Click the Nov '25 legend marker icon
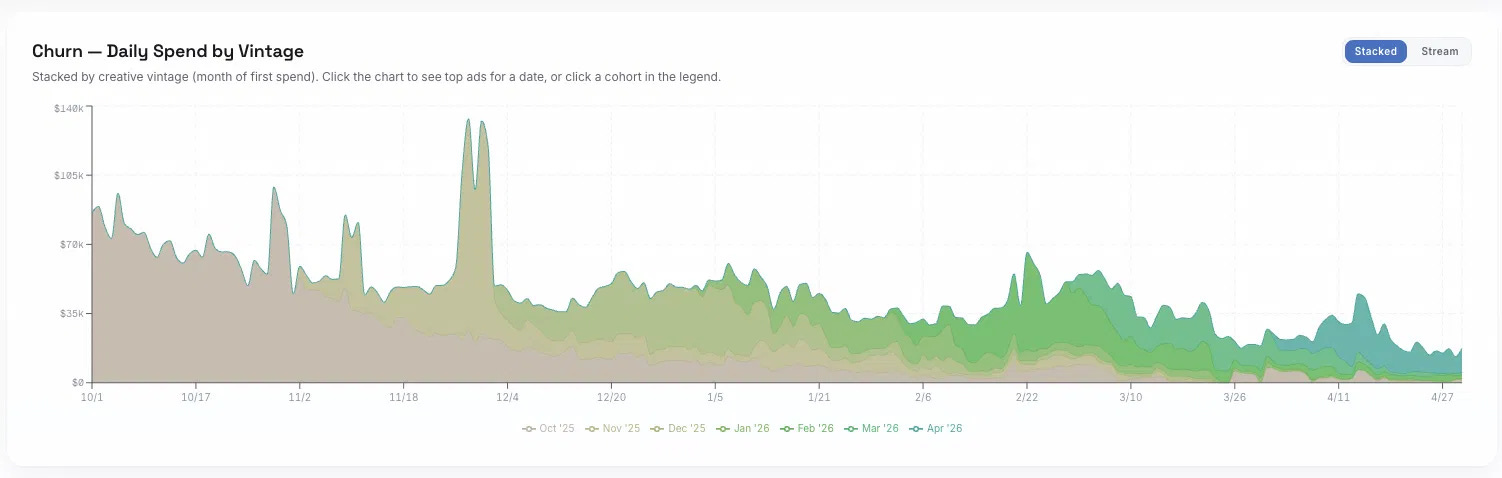Image resolution: width=1502 pixels, height=478 pixels. pyautogui.click(x=592, y=429)
